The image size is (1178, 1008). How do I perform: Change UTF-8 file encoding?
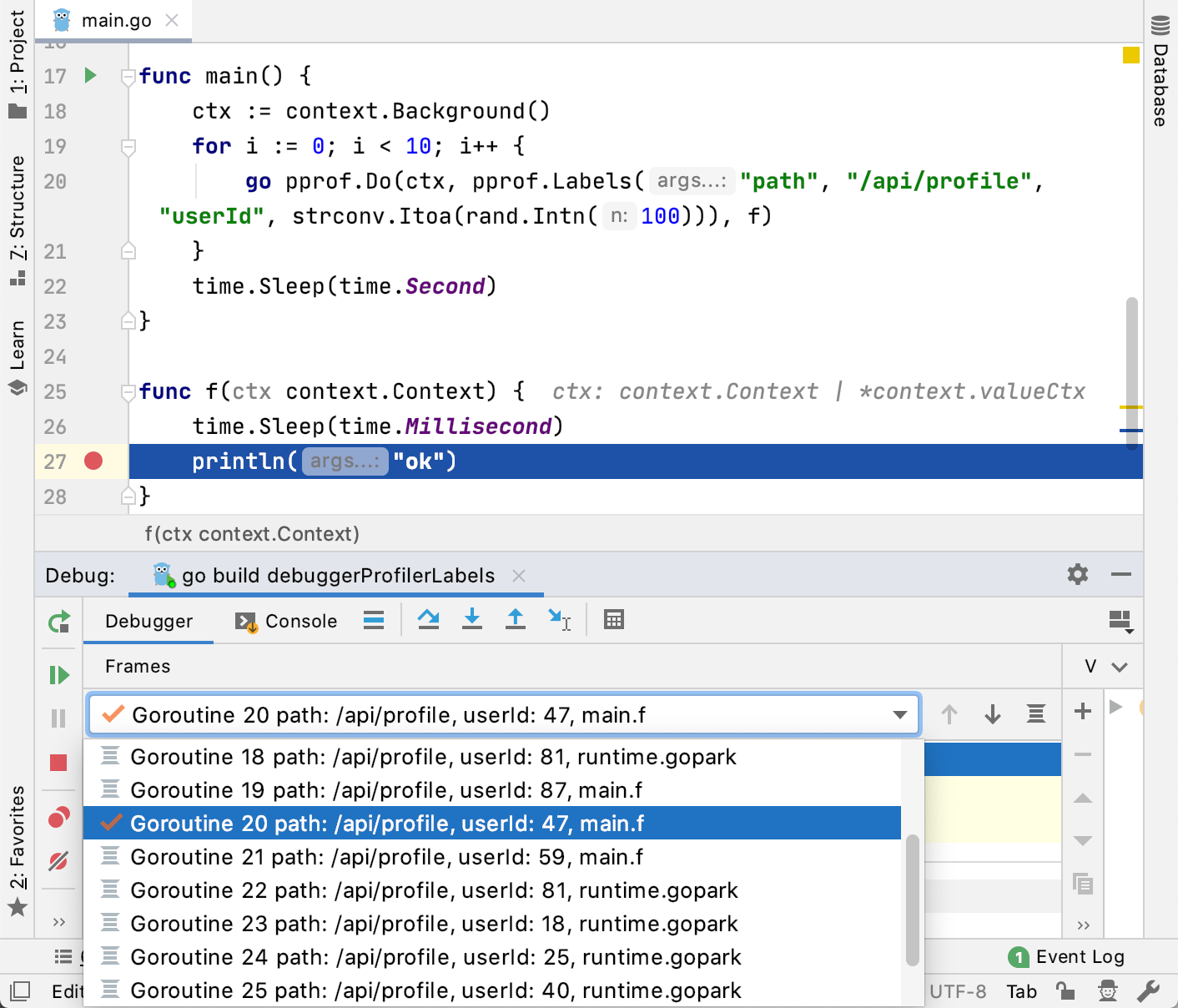(958, 991)
